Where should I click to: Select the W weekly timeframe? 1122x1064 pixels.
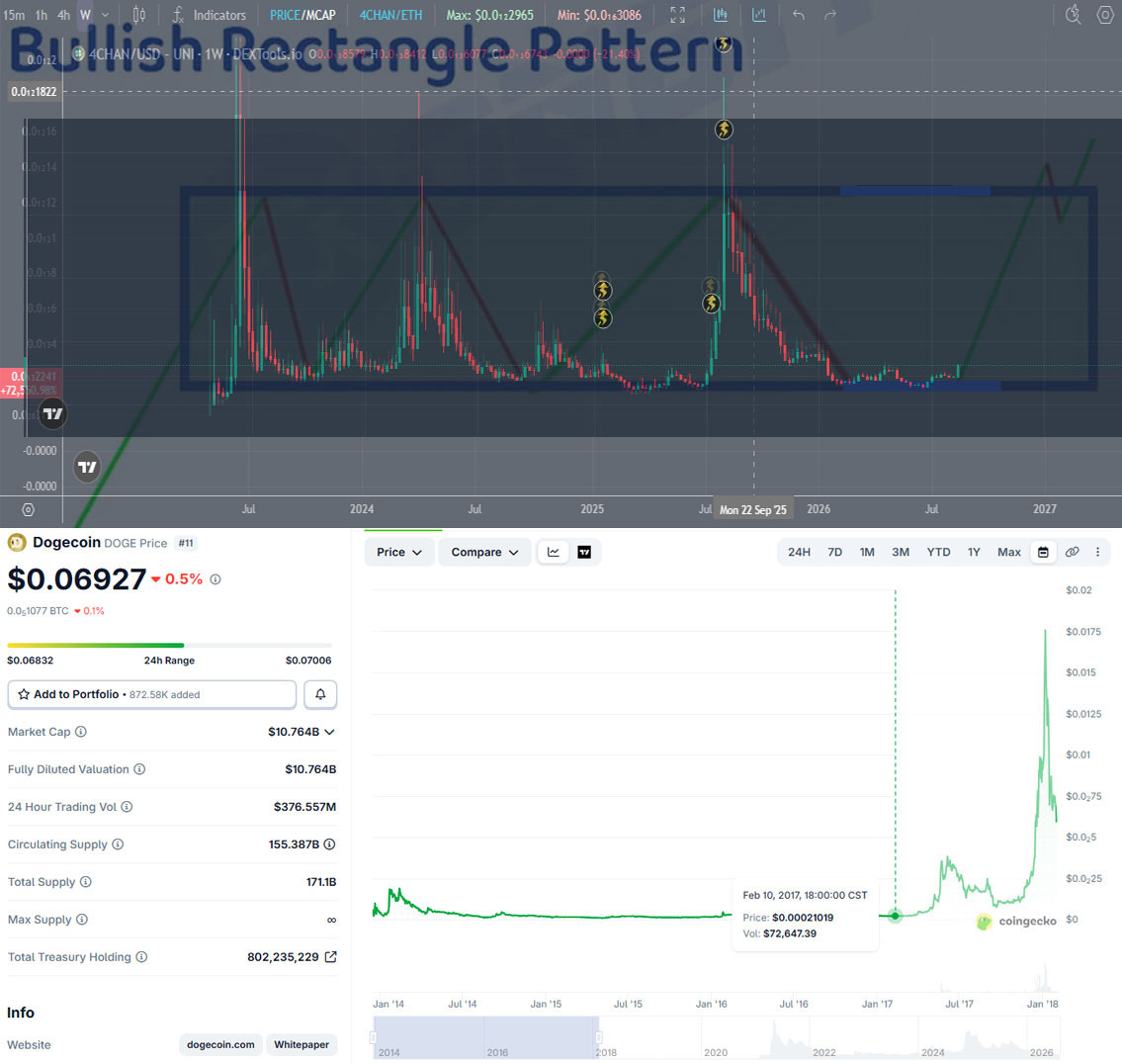pos(86,14)
